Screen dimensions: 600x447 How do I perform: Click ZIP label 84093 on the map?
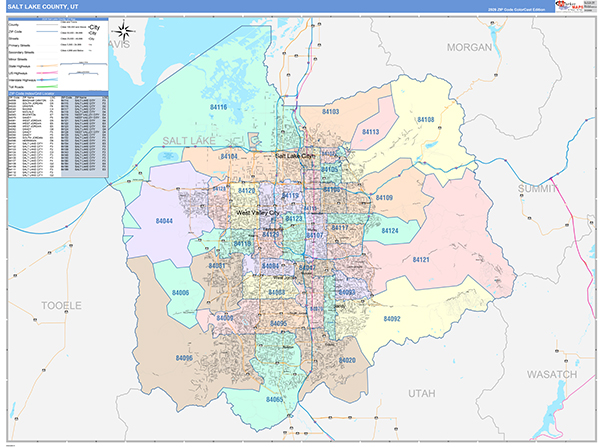[347, 292]
